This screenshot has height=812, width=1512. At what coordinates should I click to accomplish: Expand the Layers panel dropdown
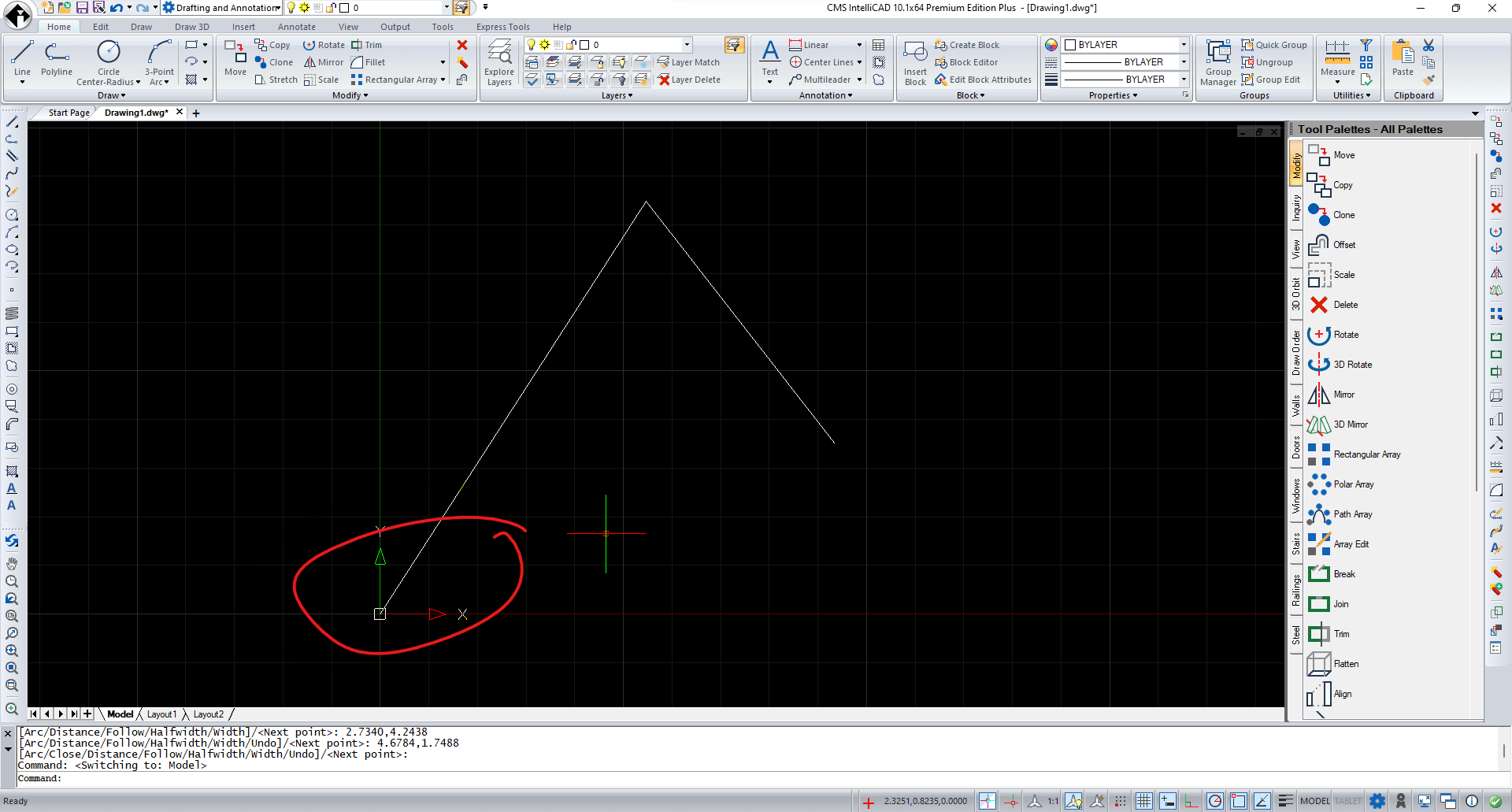pos(617,95)
